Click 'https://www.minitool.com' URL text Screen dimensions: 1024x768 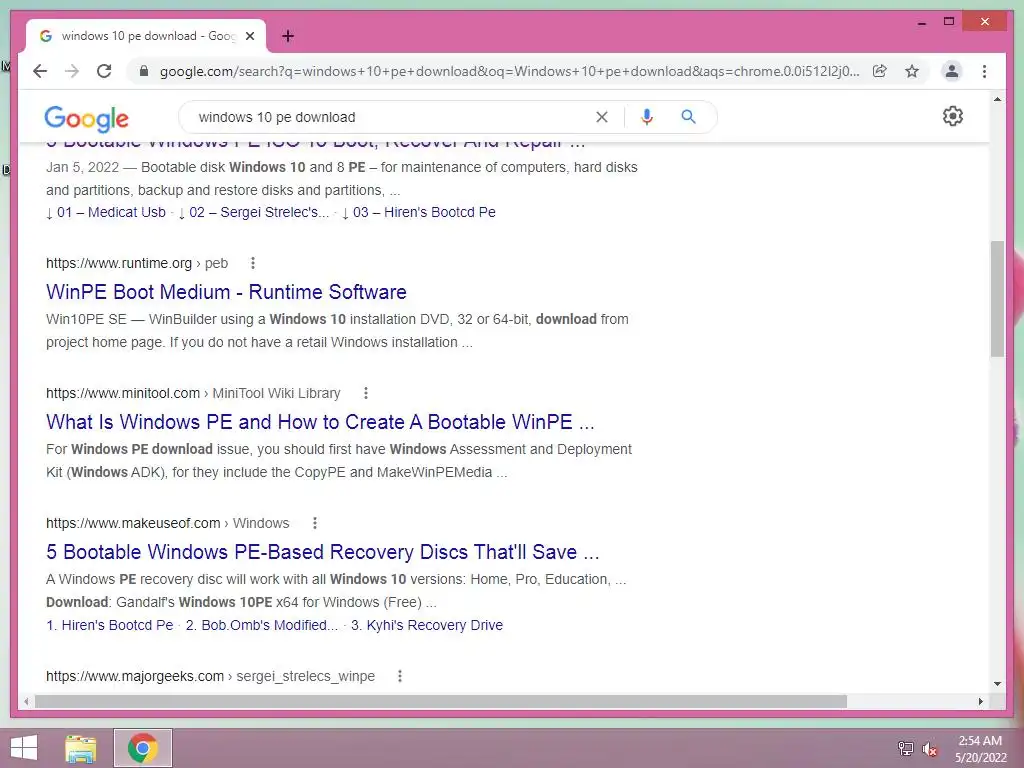tap(123, 393)
